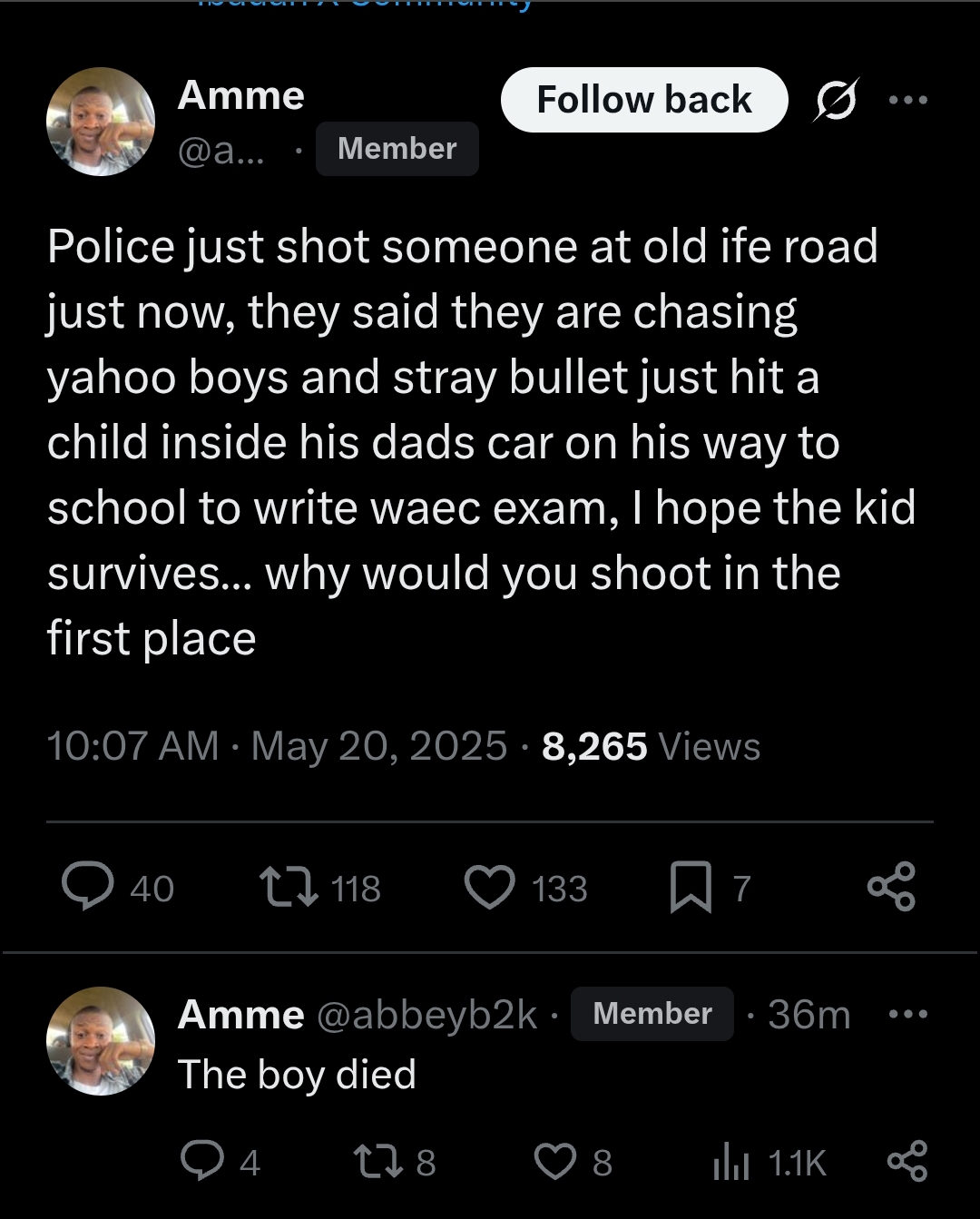Open the post timestamp 10:07 AM May 20, 2025
This screenshot has height=1219, width=980.
coord(277,746)
